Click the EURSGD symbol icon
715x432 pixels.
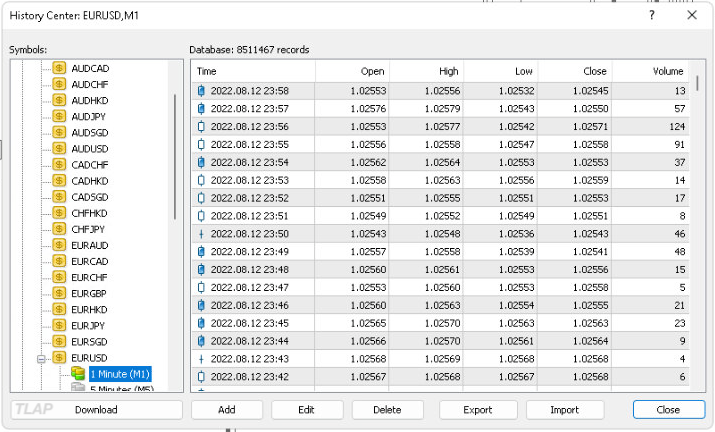click(x=59, y=341)
